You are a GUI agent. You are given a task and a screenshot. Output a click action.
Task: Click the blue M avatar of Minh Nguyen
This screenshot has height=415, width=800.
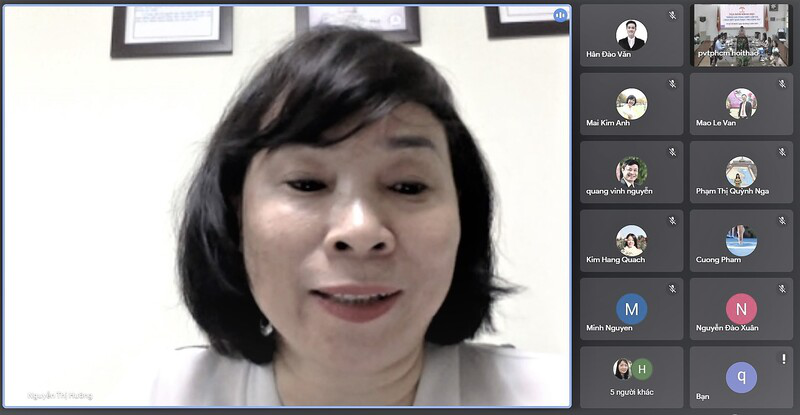[631, 308]
